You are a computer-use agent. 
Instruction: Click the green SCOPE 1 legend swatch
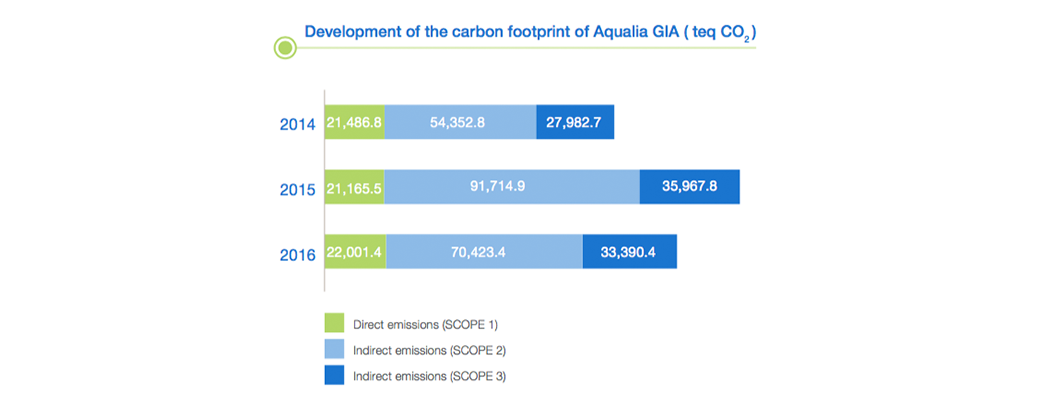pyautogui.click(x=334, y=323)
